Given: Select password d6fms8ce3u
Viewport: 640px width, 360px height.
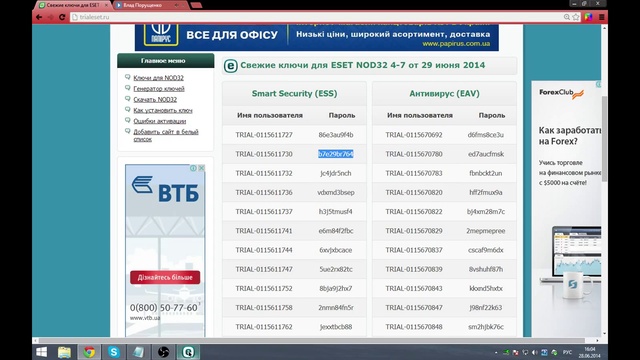Looking at the screenshot, I should (486, 135).
